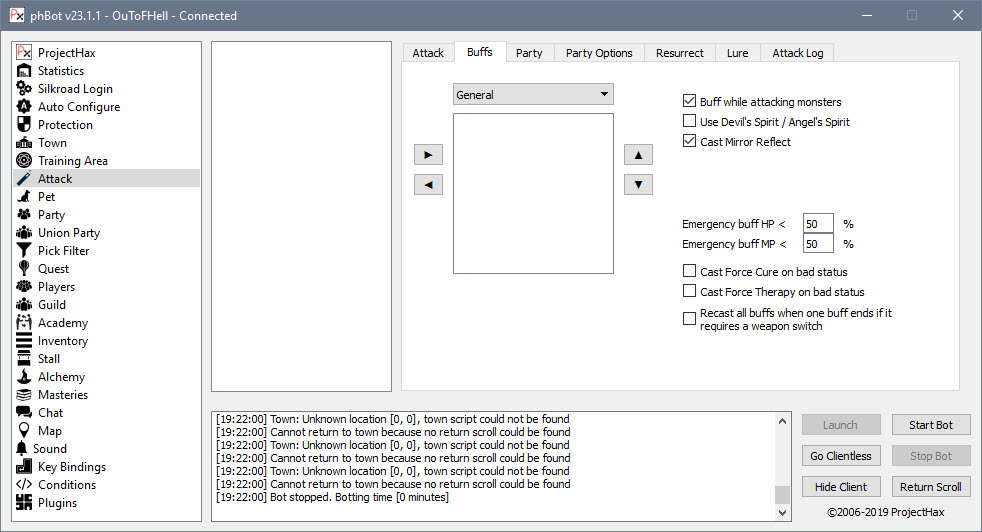
Task: Select the Protection shield icon
Action: [x=24, y=125]
